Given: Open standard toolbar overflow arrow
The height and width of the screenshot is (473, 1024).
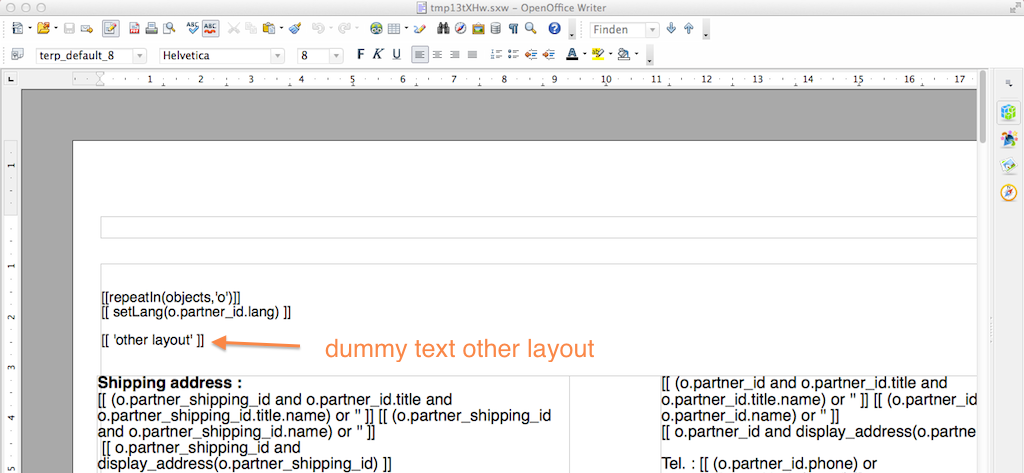Looking at the screenshot, I should [572, 31].
